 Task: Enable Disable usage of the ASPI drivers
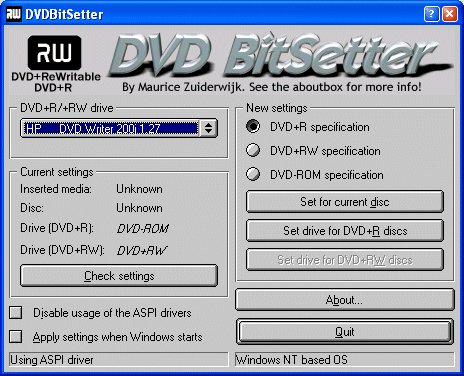(x=16, y=313)
